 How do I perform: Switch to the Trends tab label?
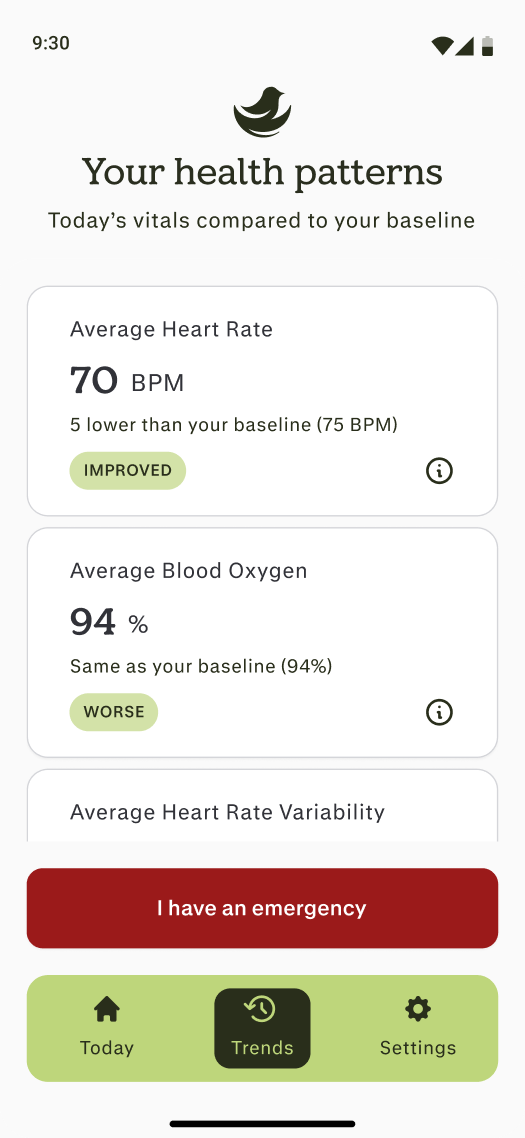pyautogui.click(x=262, y=1047)
